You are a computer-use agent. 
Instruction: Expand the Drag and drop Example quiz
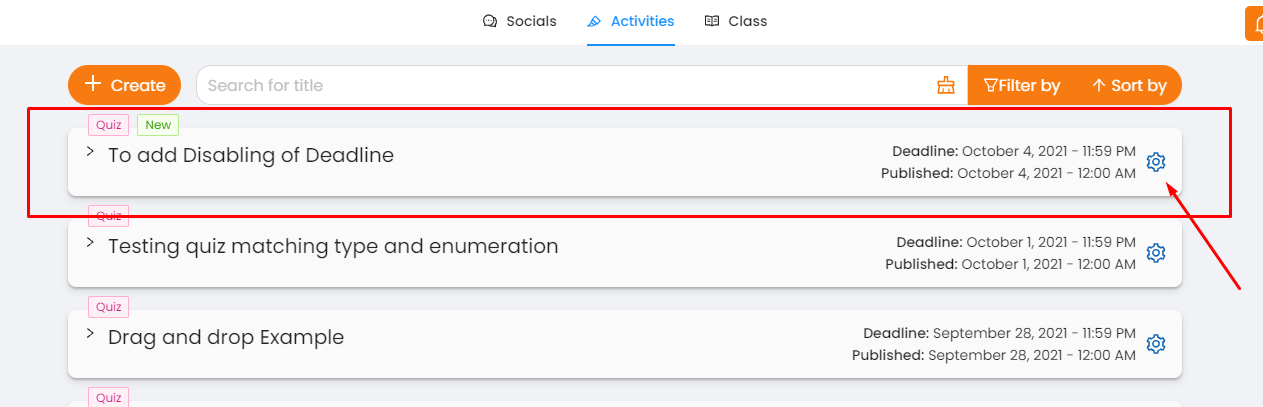click(90, 333)
